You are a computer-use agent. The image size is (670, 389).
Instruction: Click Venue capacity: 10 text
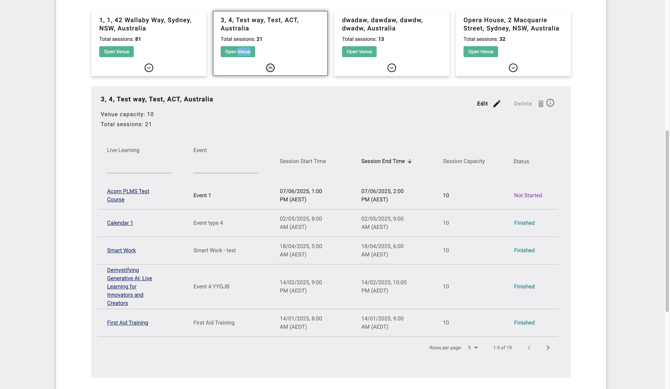pyautogui.click(x=127, y=114)
